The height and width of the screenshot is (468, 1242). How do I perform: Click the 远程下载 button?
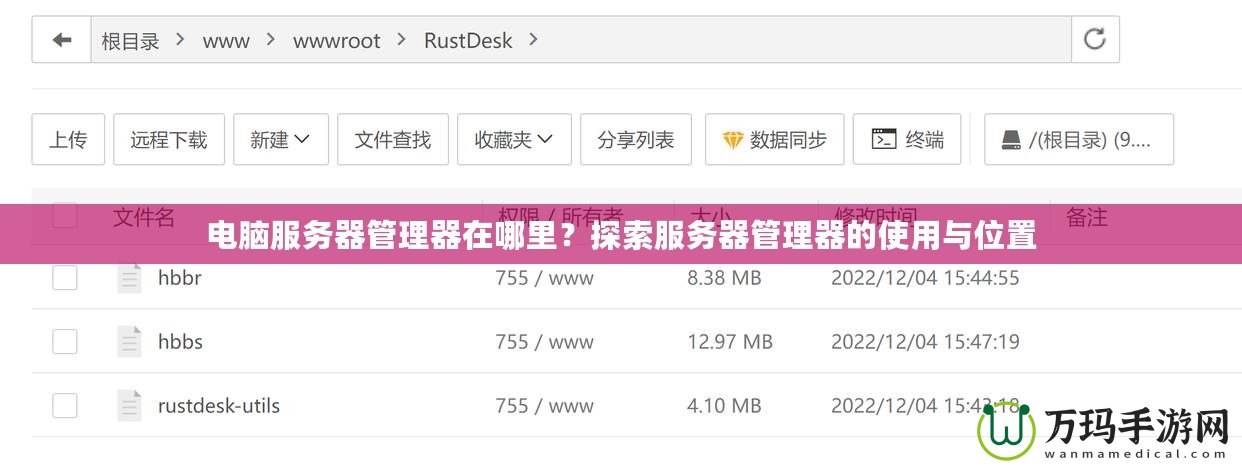click(169, 139)
